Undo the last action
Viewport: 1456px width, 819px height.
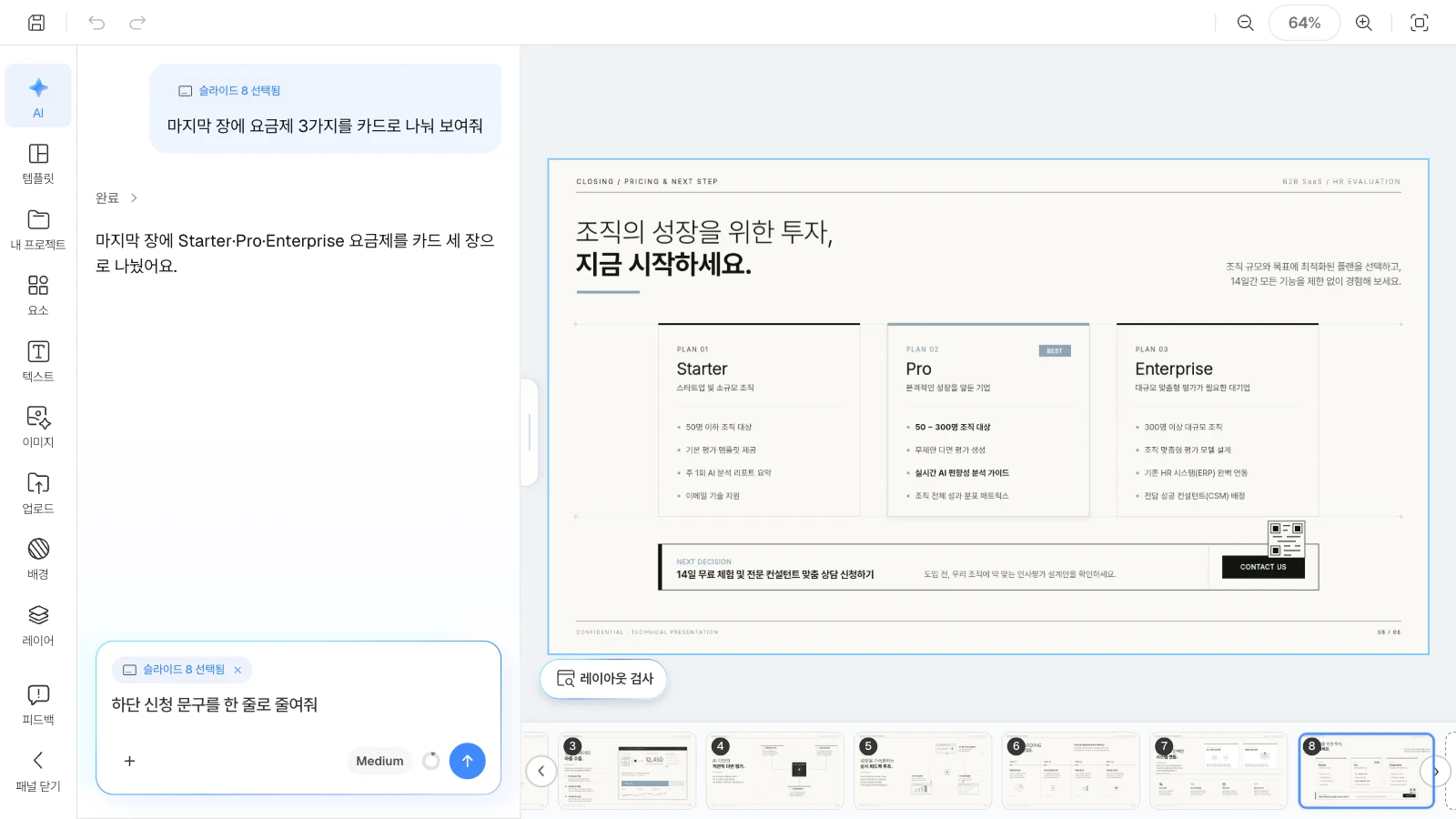tap(96, 23)
